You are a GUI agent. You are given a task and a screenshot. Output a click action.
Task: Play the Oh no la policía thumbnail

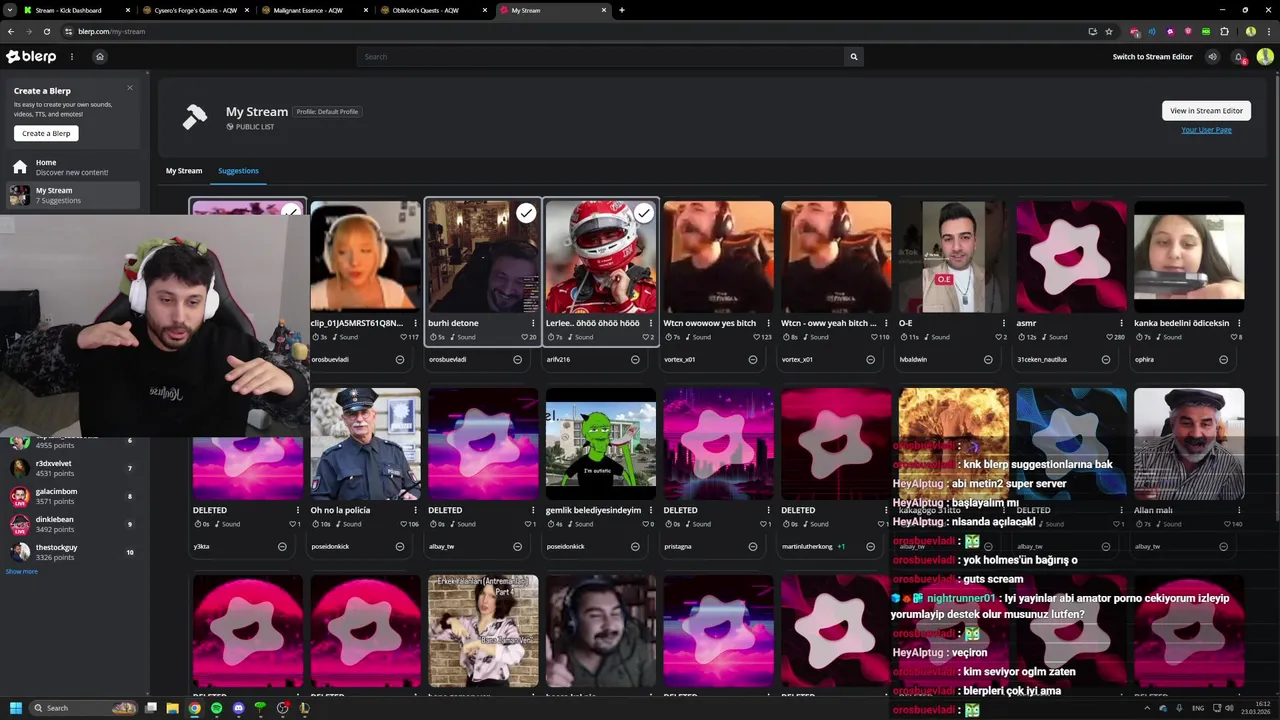click(x=365, y=444)
